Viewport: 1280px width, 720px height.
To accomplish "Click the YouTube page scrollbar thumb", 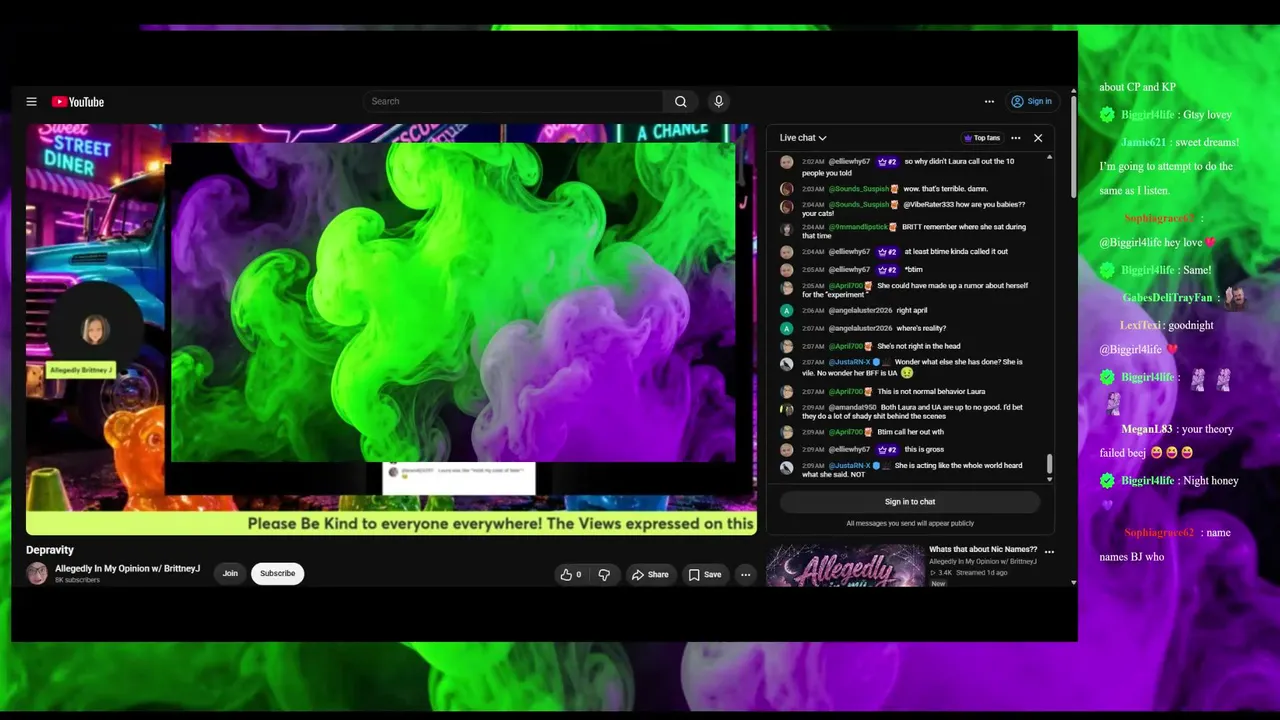I will [x=1074, y=148].
